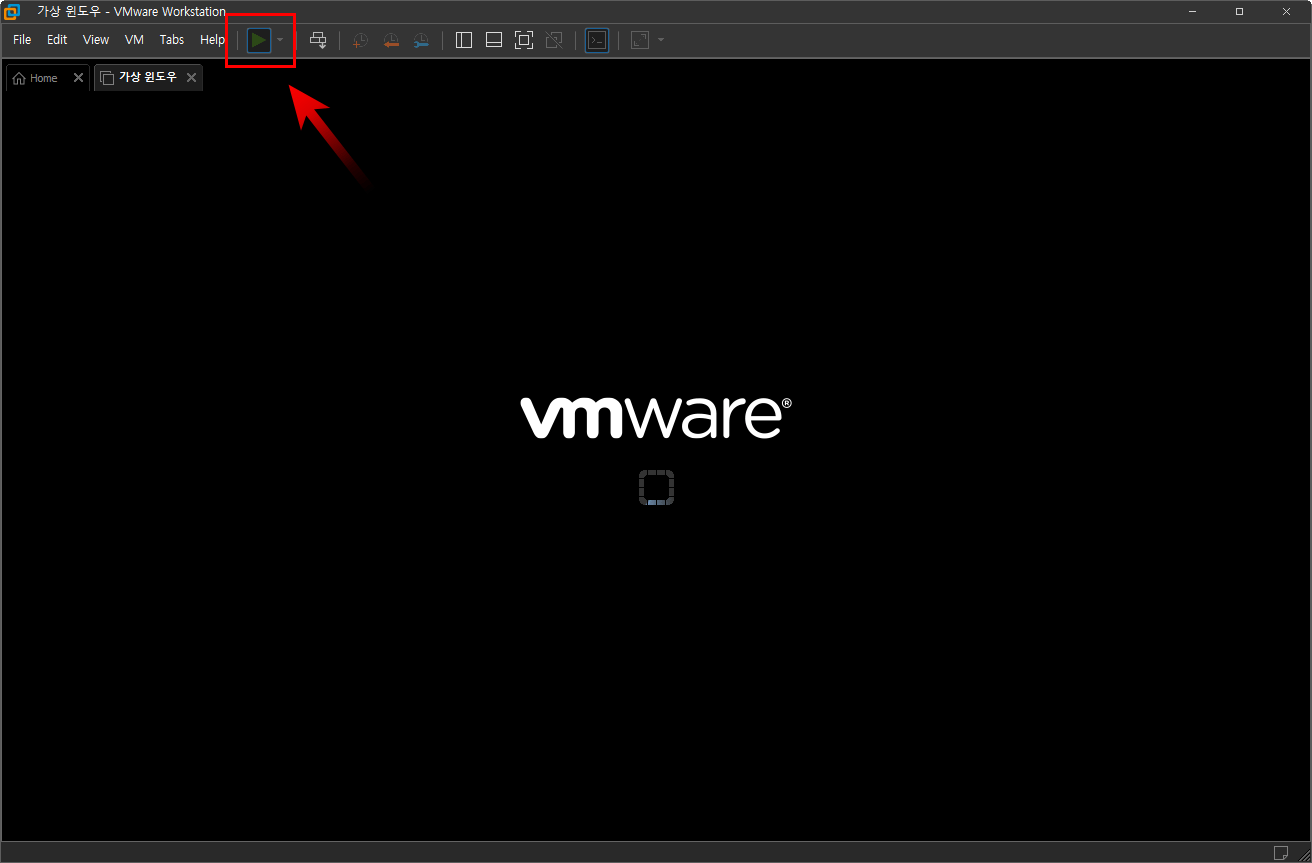Toggle the thumbnail bar
Image resolution: width=1312 pixels, height=863 pixels.
[494, 40]
